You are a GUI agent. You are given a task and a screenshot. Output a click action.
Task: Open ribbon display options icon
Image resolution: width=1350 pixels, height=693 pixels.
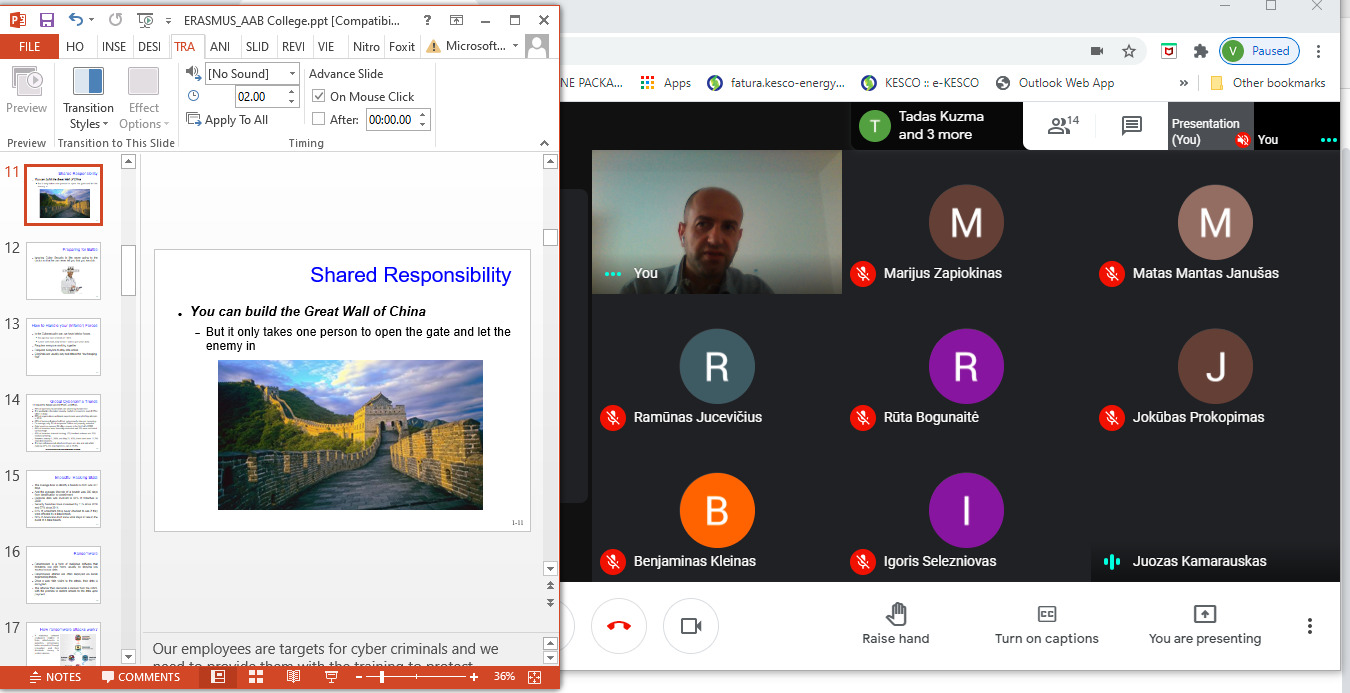pyautogui.click(x=457, y=20)
